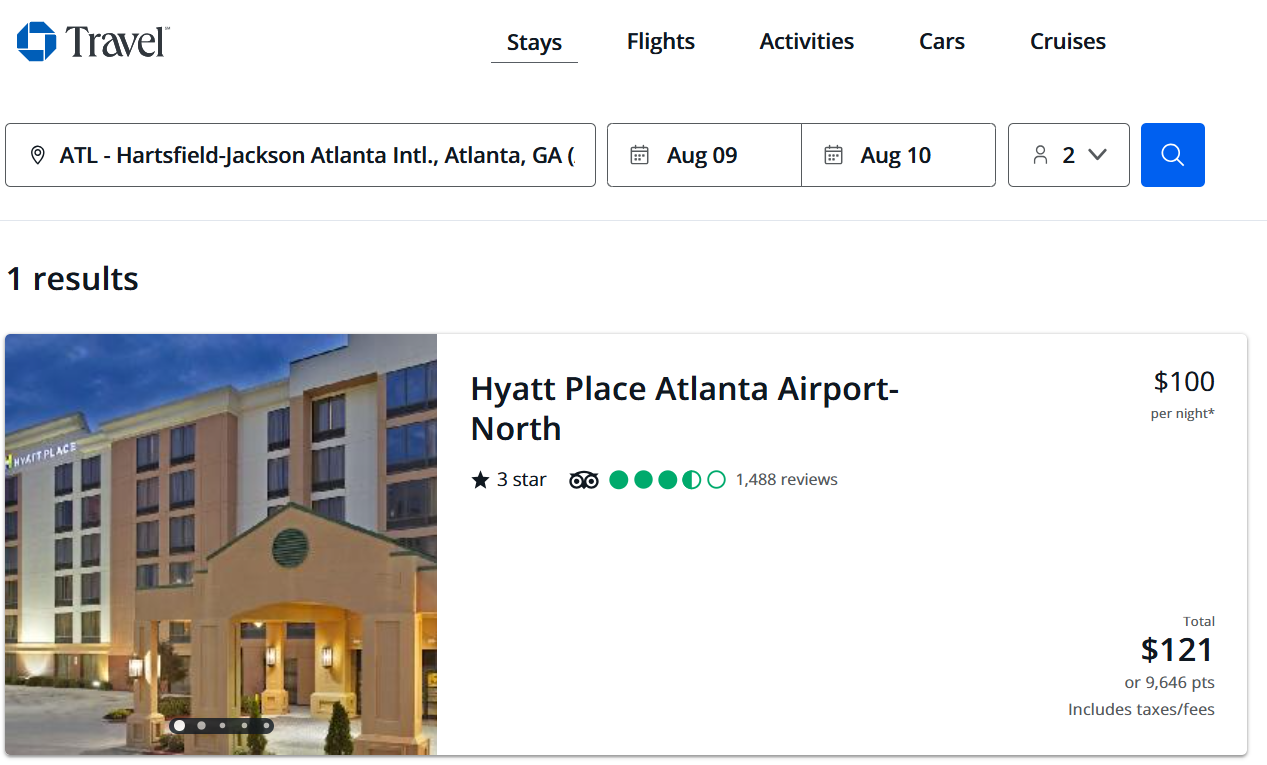Expand the travelers dropdown chevron
The width and height of the screenshot is (1267, 765).
pos(1097,155)
